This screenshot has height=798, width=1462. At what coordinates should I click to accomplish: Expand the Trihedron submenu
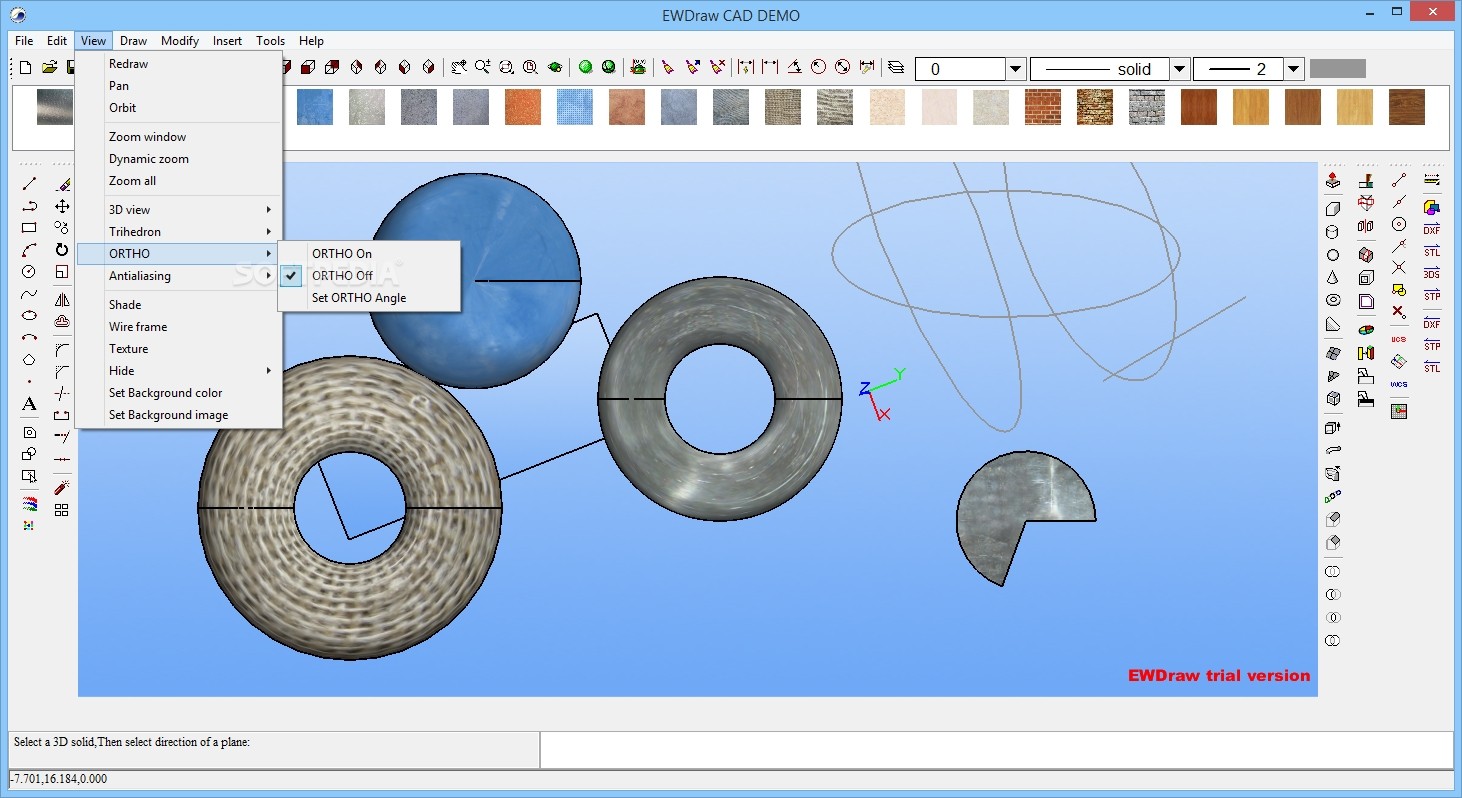(x=177, y=232)
